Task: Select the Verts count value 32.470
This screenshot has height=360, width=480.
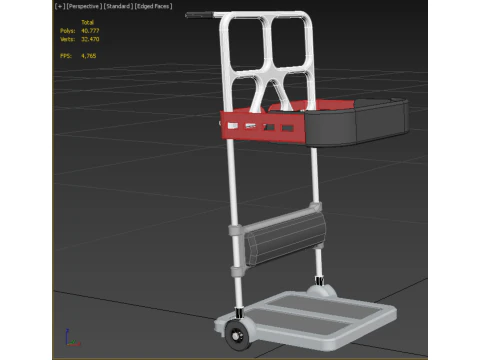Action: click(90, 39)
